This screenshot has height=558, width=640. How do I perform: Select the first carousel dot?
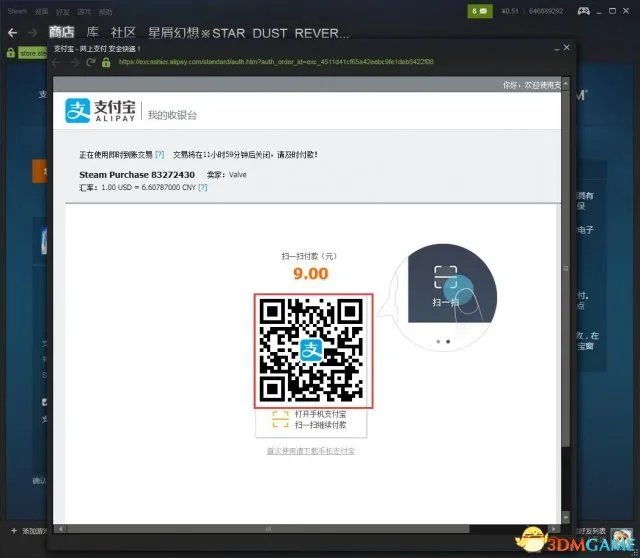pos(438,341)
